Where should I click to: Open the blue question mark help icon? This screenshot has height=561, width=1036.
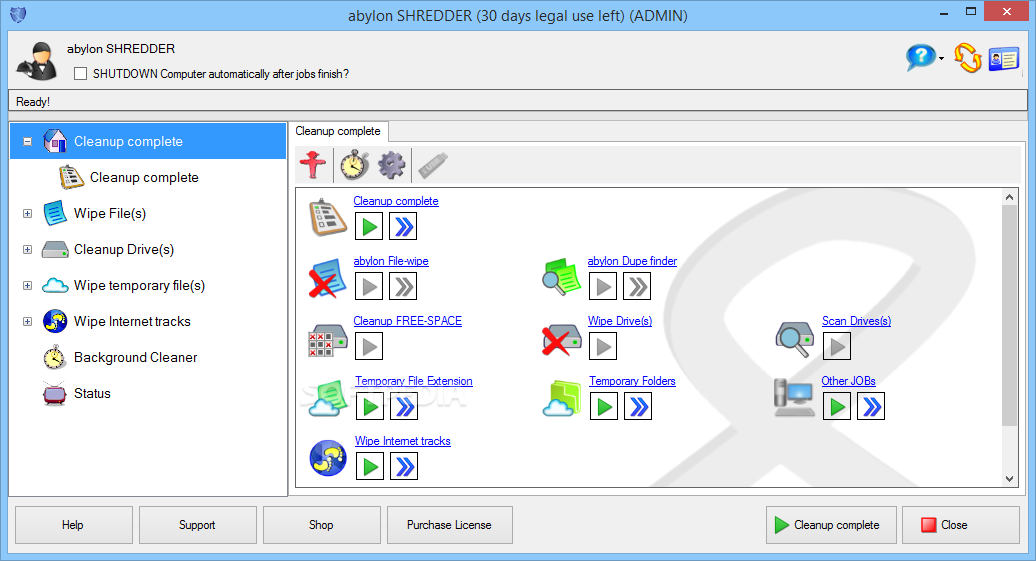tap(920, 58)
